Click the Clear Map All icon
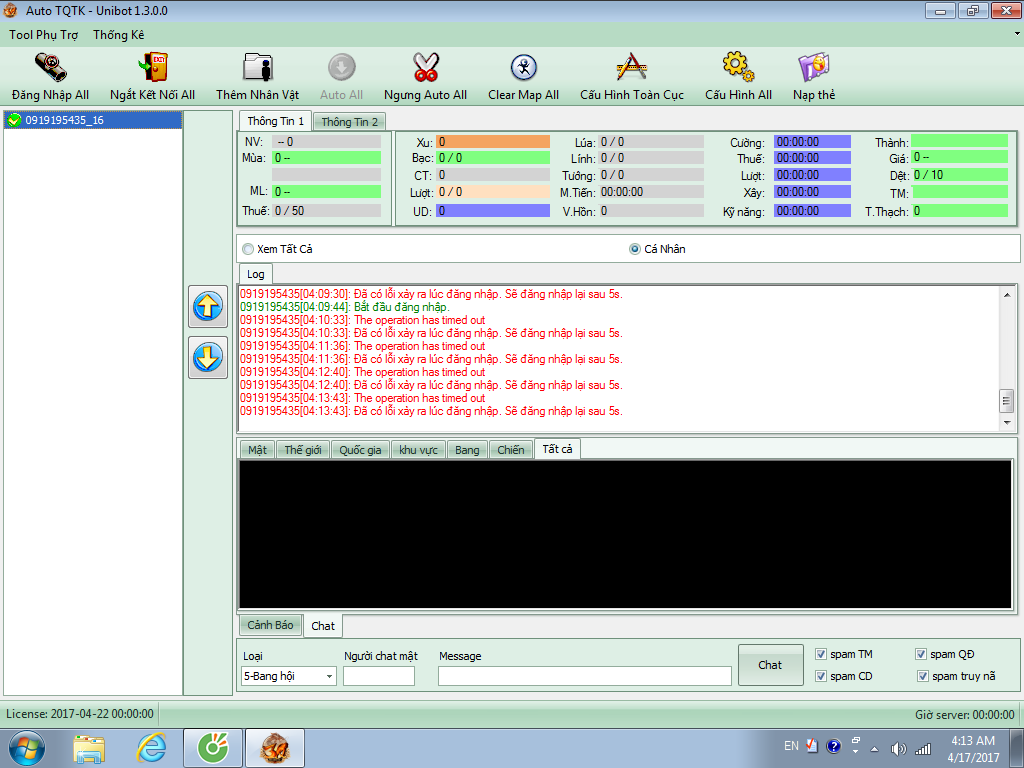Viewport: 1024px width, 768px height. (x=523, y=67)
